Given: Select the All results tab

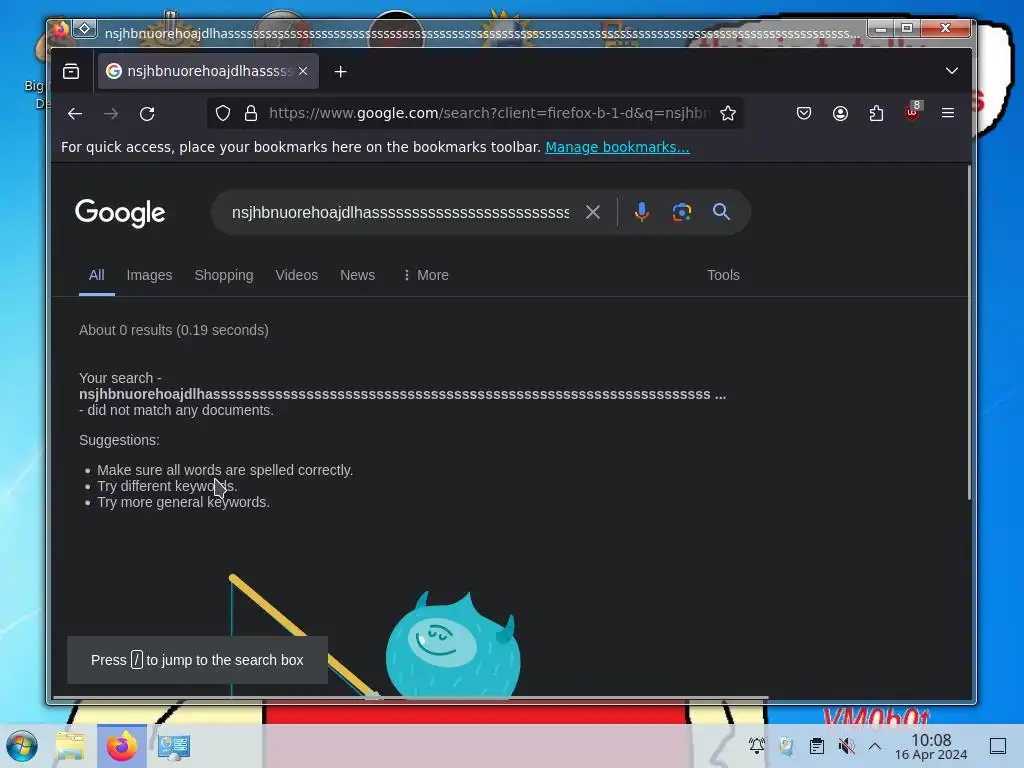Looking at the screenshot, I should pyautogui.click(x=97, y=276).
